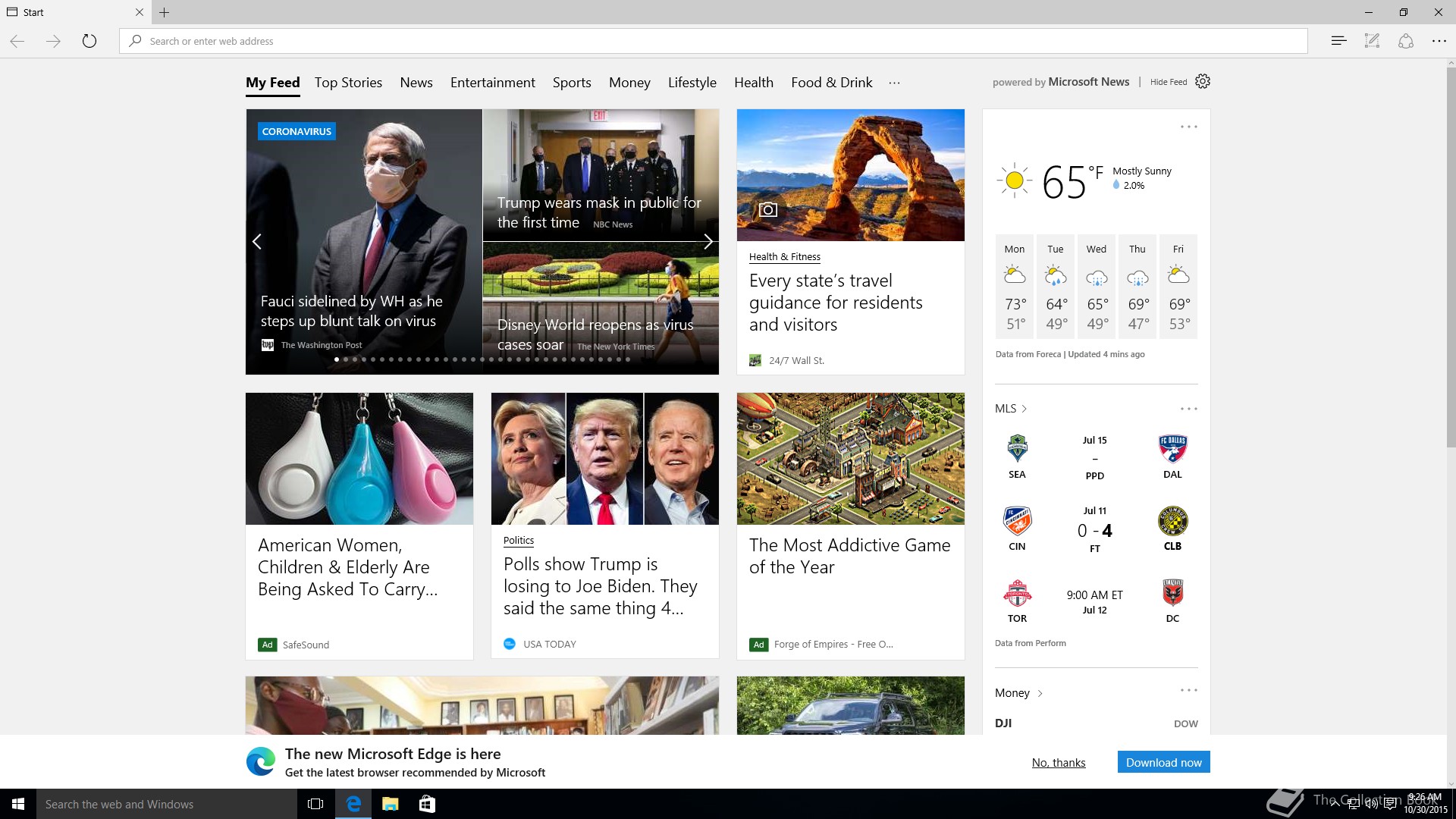Click Monday forecast column
Viewport: 1456px width, 819px height.
tap(1015, 287)
